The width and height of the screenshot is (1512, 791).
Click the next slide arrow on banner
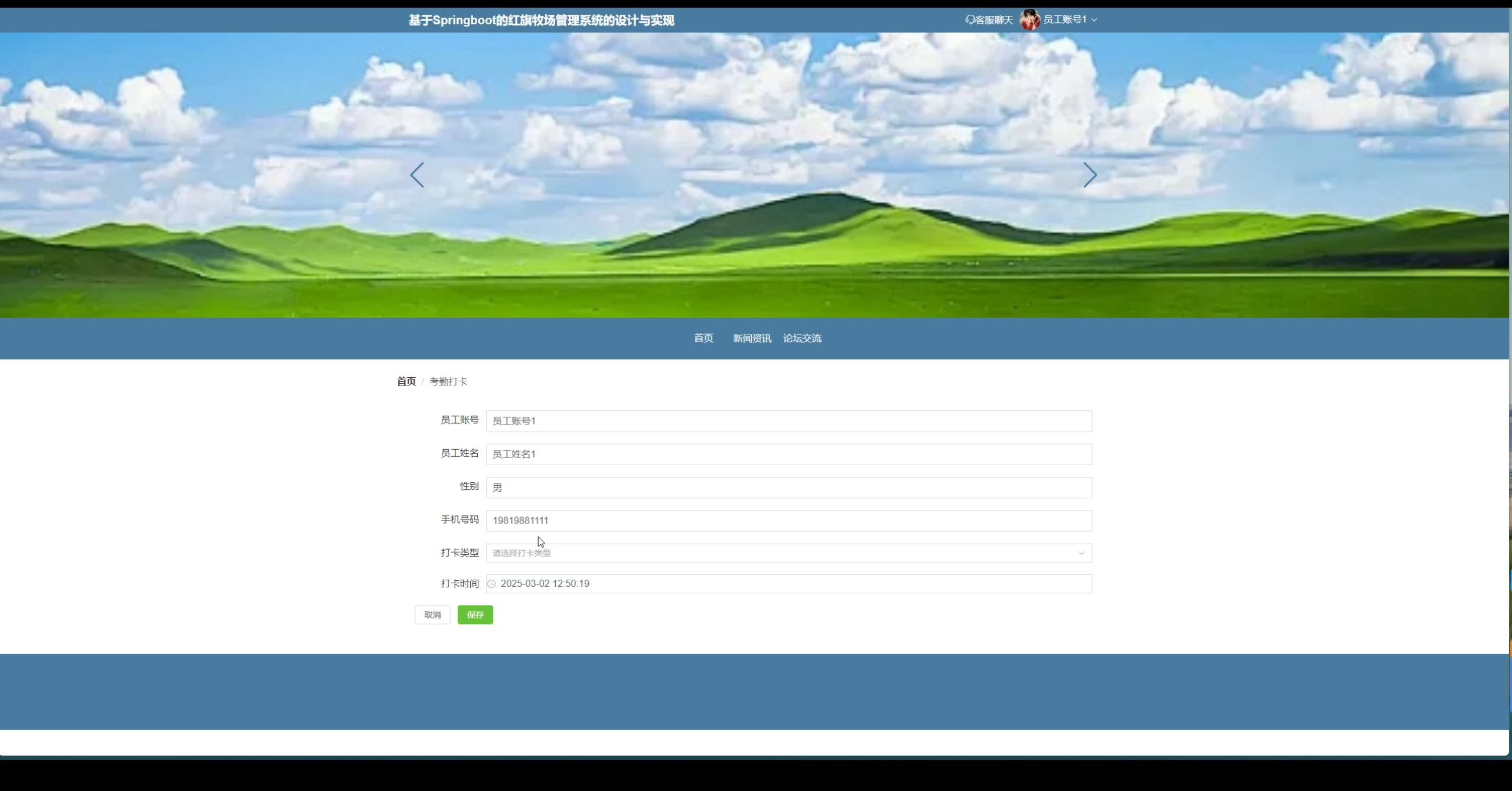click(1090, 175)
